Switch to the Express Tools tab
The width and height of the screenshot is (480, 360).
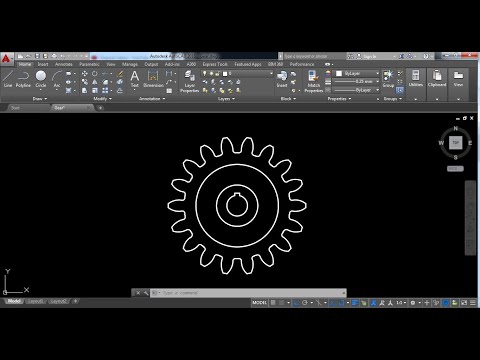215,64
